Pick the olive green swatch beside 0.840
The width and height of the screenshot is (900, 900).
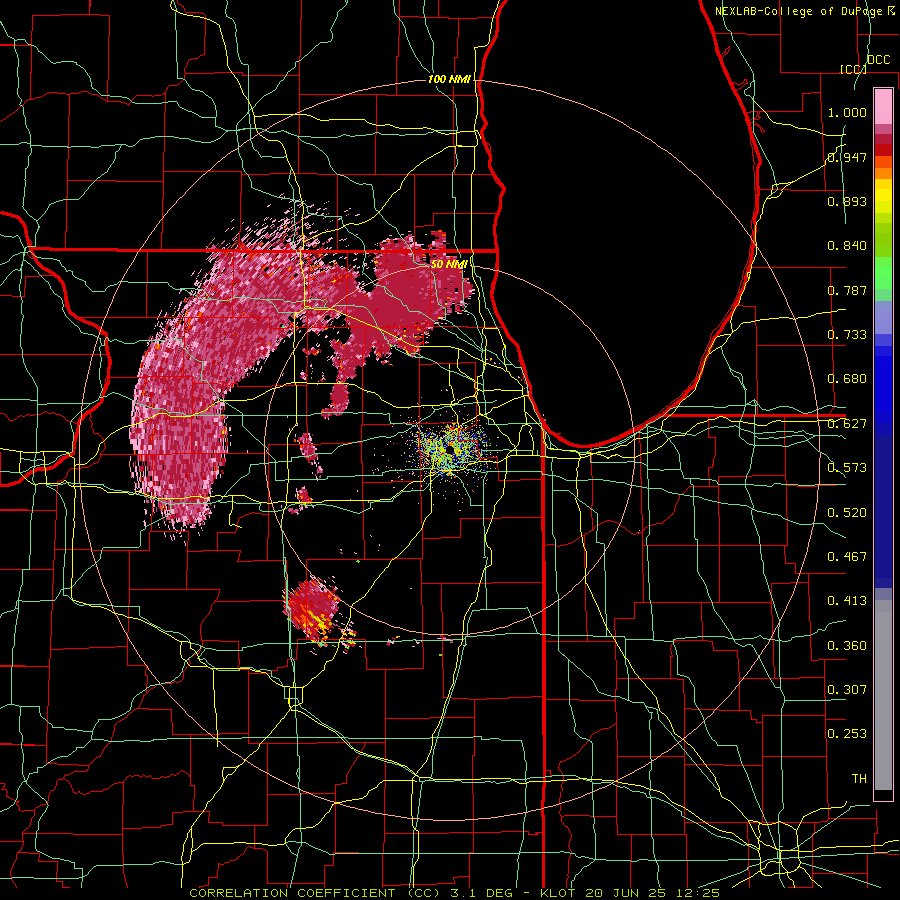(x=883, y=244)
